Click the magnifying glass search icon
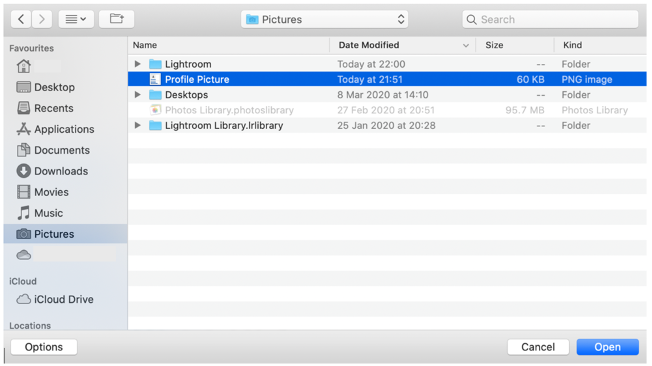This screenshot has width=652, height=366. (472, 20)
